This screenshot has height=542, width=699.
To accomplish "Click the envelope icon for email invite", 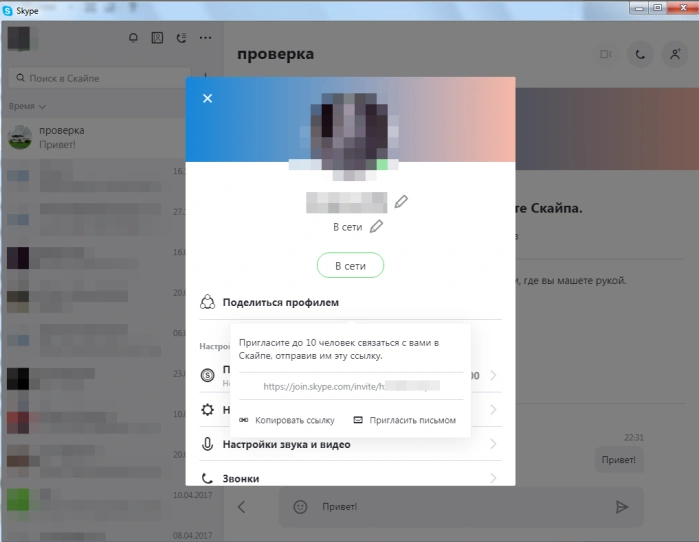I will [358, 420].
